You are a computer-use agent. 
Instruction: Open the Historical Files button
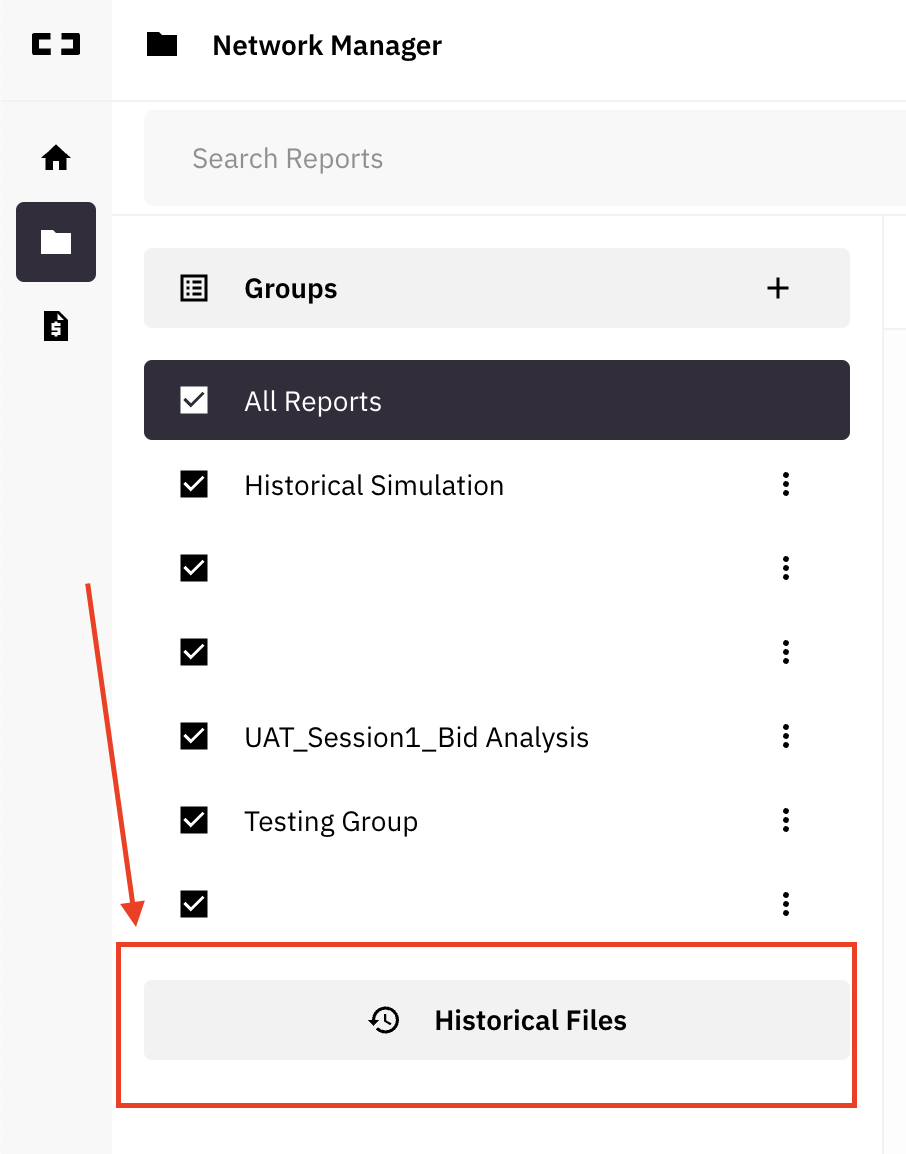(x=497, y=1020)
